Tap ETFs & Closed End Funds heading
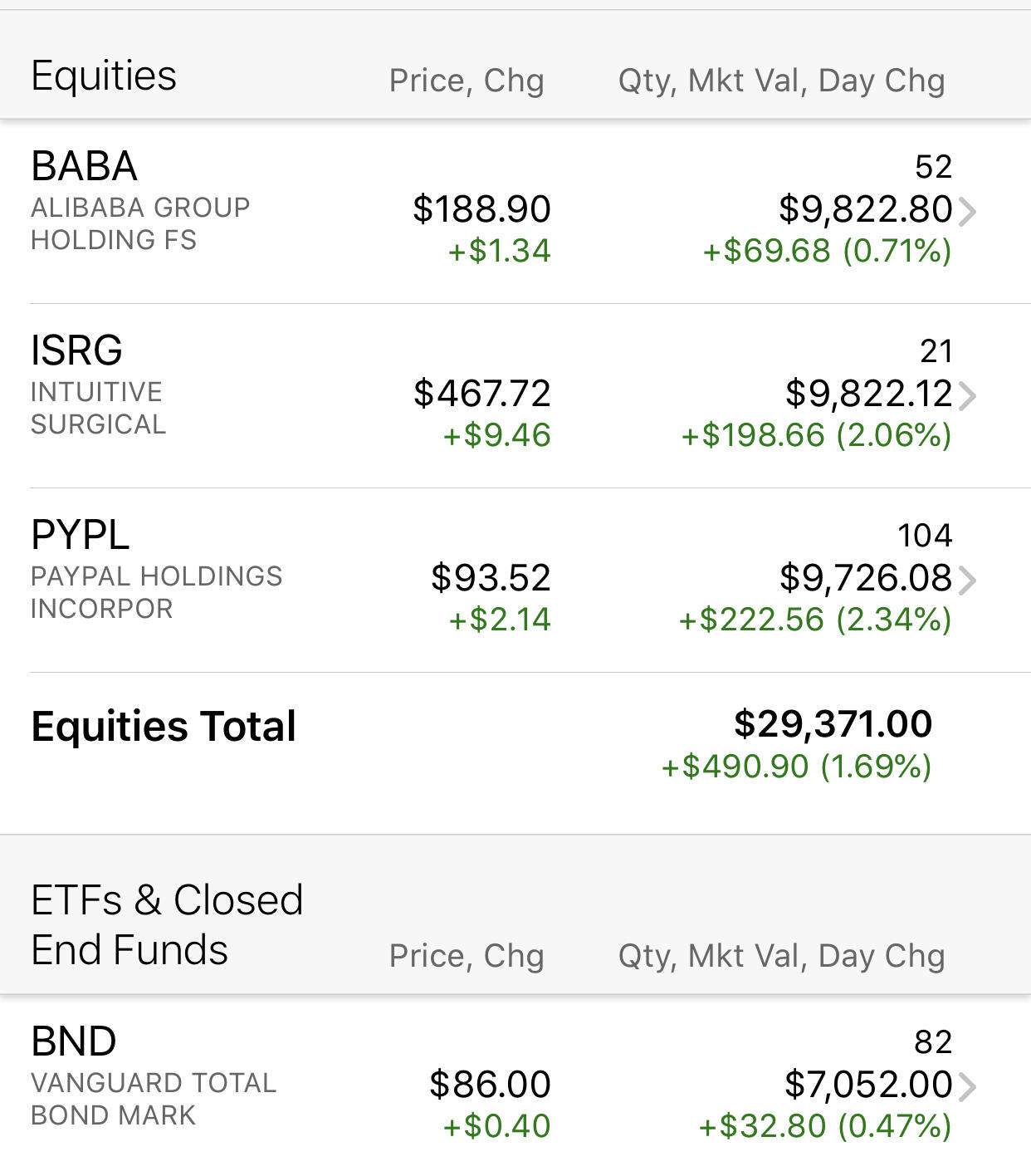The width and height of the screenshot is (1031, 1176). tap(167, 924)
